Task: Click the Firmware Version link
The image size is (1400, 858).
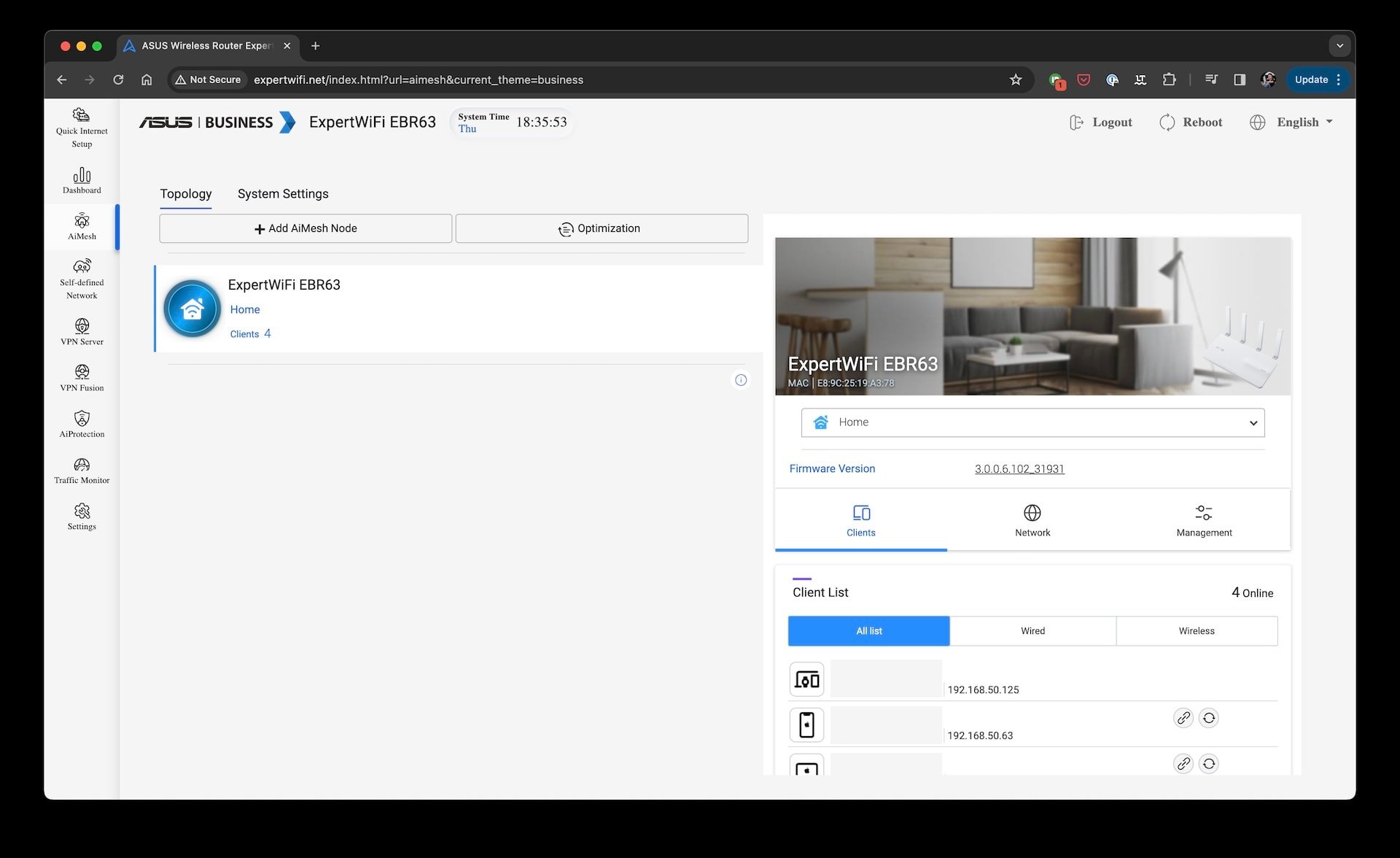Action: pyautogui.click(x=1019, y=468)
